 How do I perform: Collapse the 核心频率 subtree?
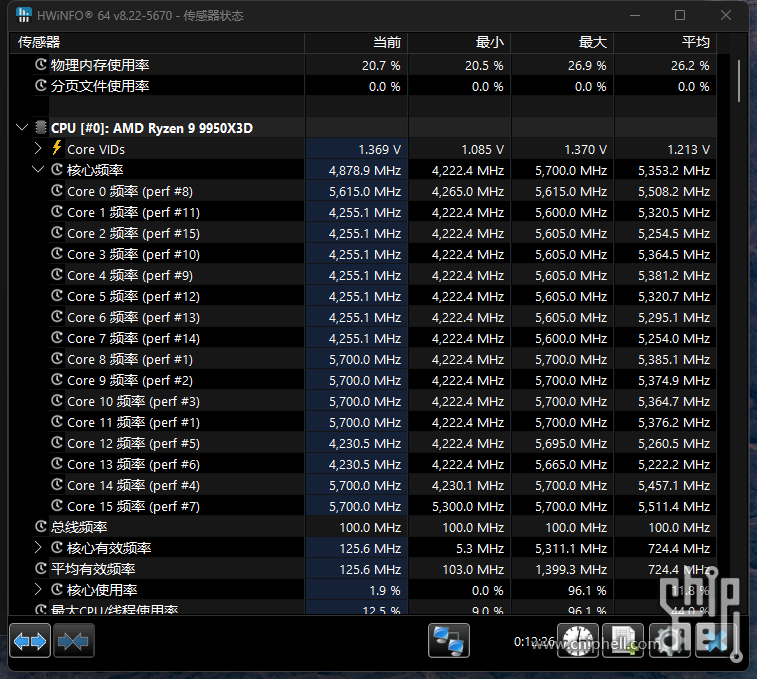coord(38,170)
